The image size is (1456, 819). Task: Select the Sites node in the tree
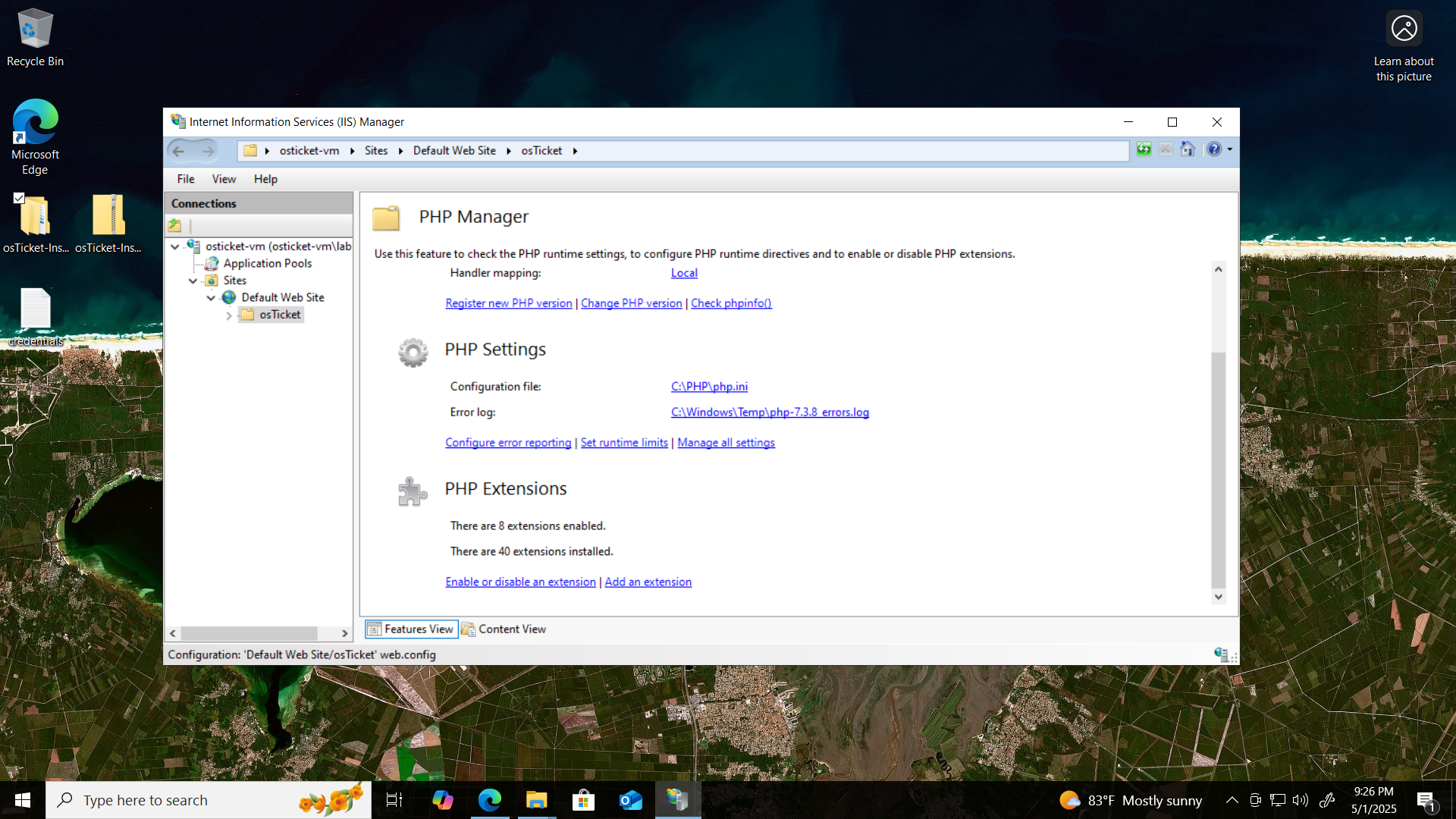234,281
